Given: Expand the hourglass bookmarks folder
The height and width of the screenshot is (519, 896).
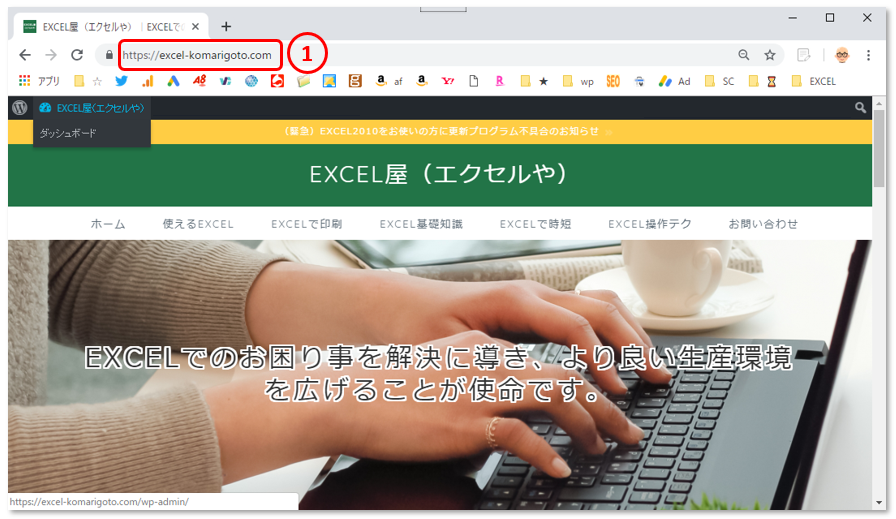Looking at the screenshot, I should [x=762, y=81].
